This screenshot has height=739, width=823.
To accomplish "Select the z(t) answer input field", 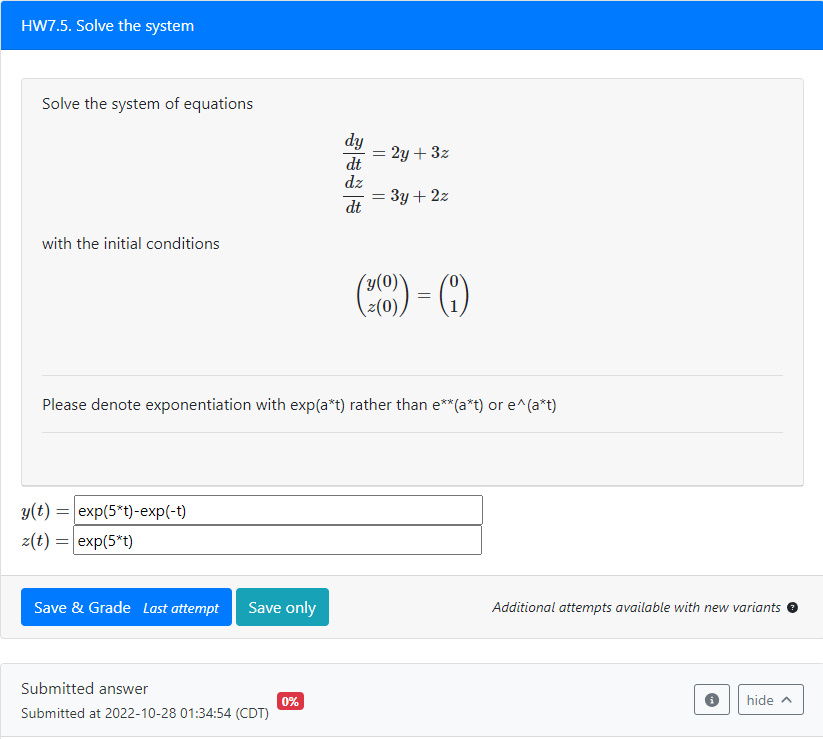I will click(277, 540).
